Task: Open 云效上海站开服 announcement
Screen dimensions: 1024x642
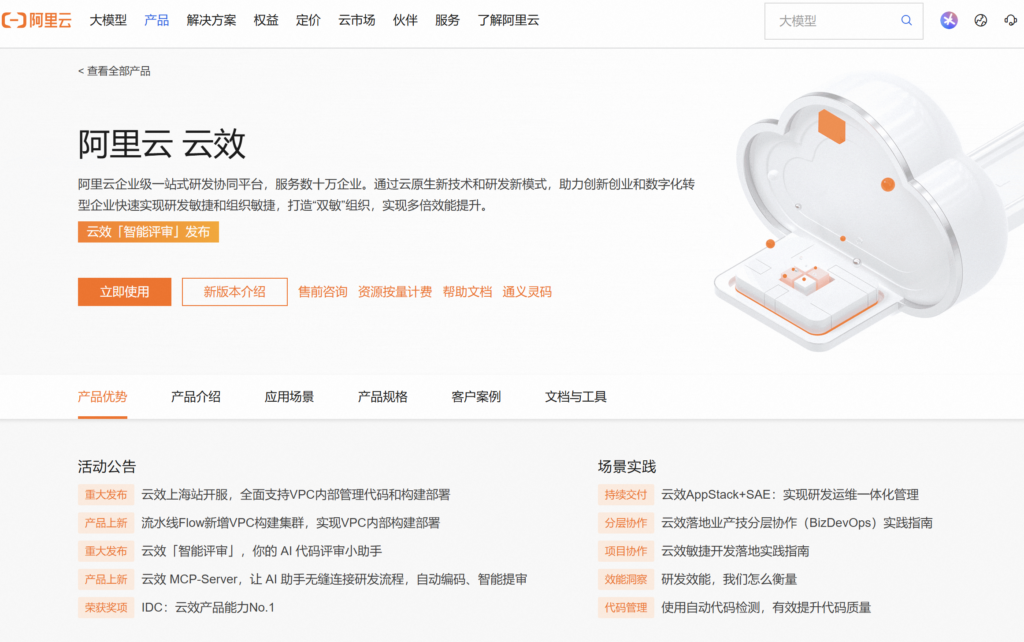Action: [x=296, y=494]
